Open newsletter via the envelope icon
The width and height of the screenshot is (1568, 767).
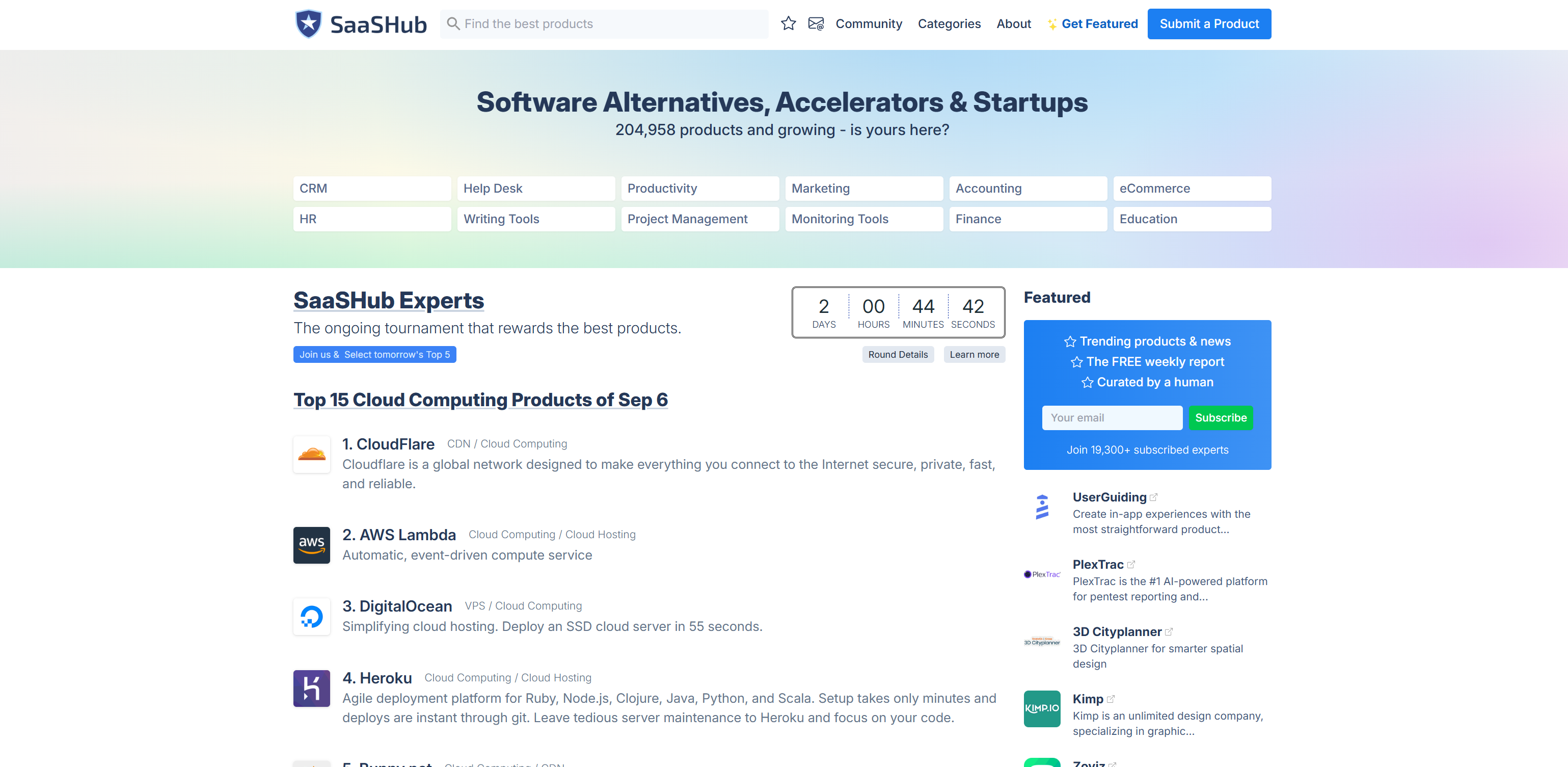point(816,24)
